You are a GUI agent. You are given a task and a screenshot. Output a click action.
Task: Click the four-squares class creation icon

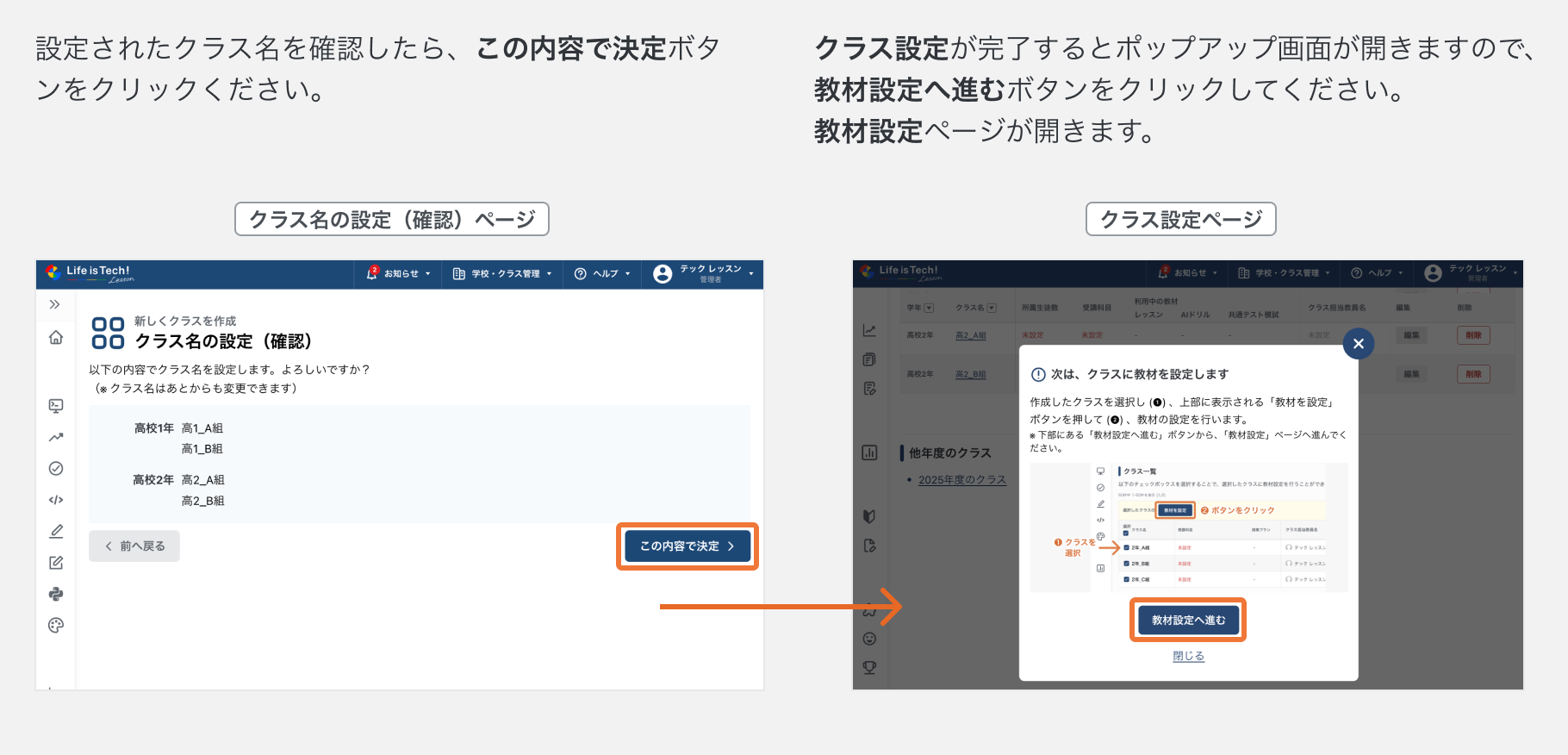pyautogui.click(x=108, y=333)
